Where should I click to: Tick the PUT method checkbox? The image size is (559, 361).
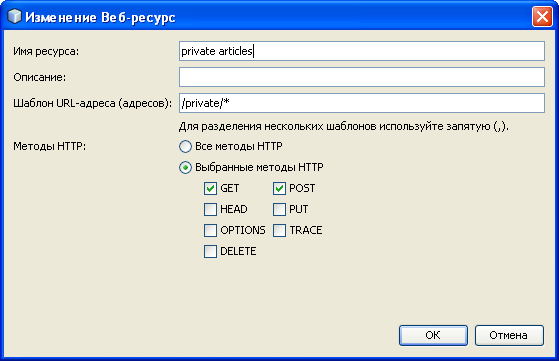[x=279, y=210]
